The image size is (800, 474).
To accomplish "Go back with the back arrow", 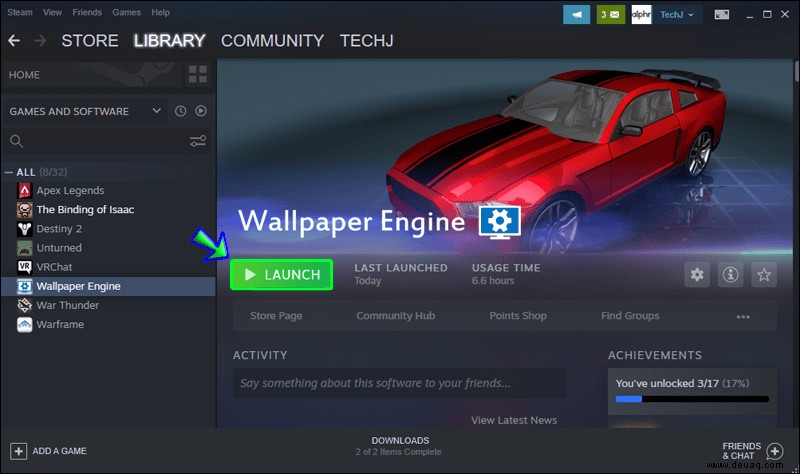I will [14, 40].
